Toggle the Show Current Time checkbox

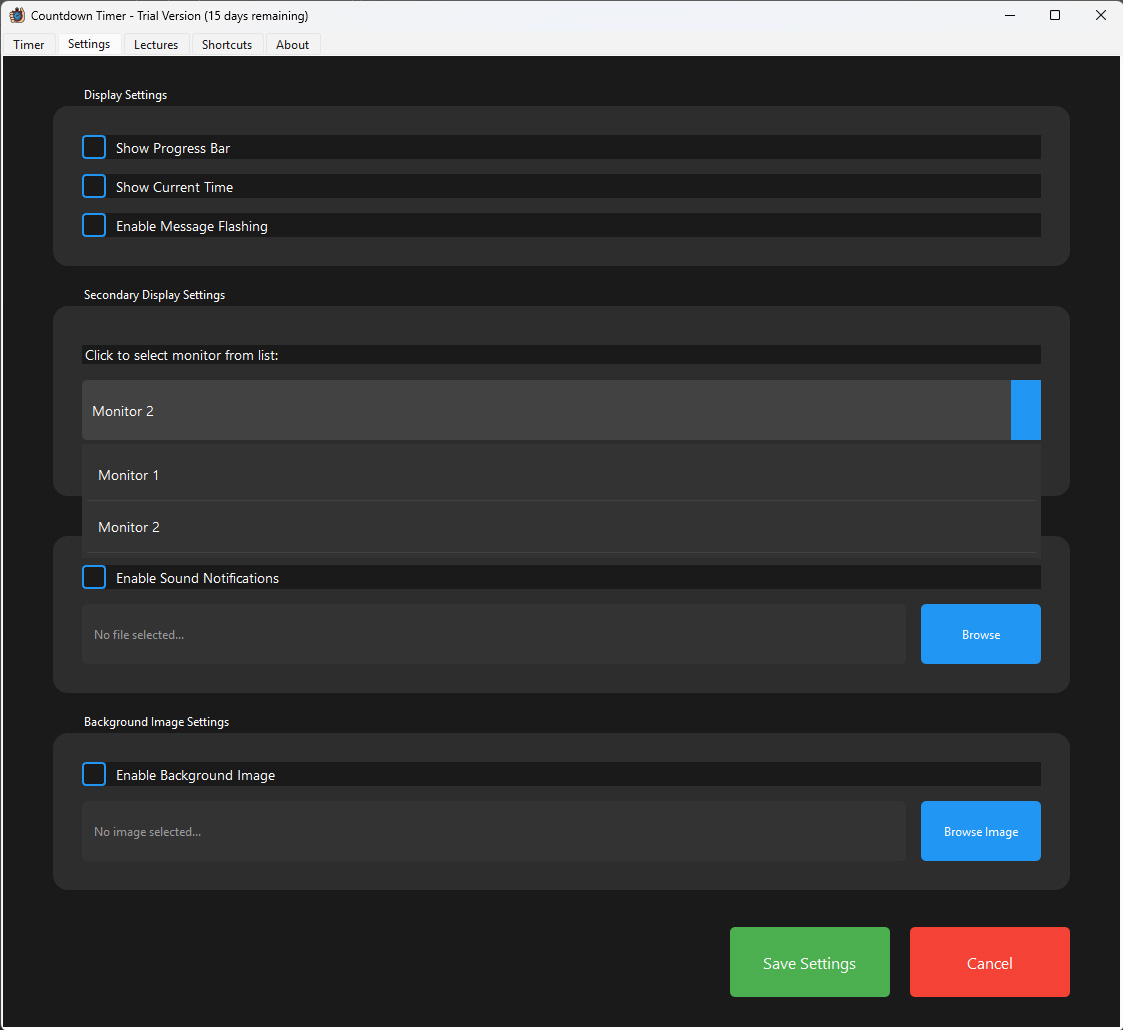(x=94, y=187)
